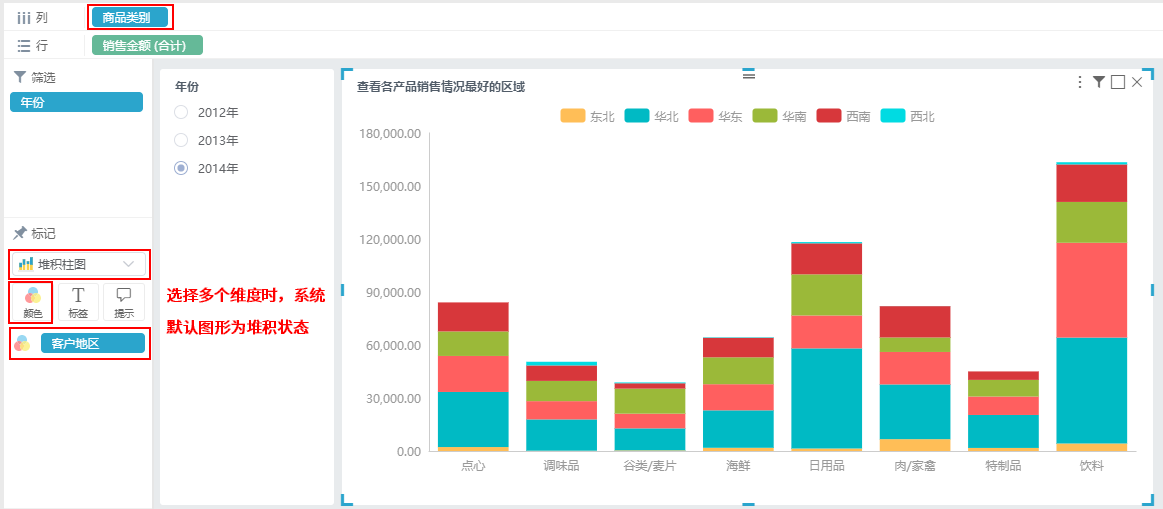1163x509 pixels.
Task: Click the 销售金额 (合计) pill in the row shelf
Action: point(147,45)
